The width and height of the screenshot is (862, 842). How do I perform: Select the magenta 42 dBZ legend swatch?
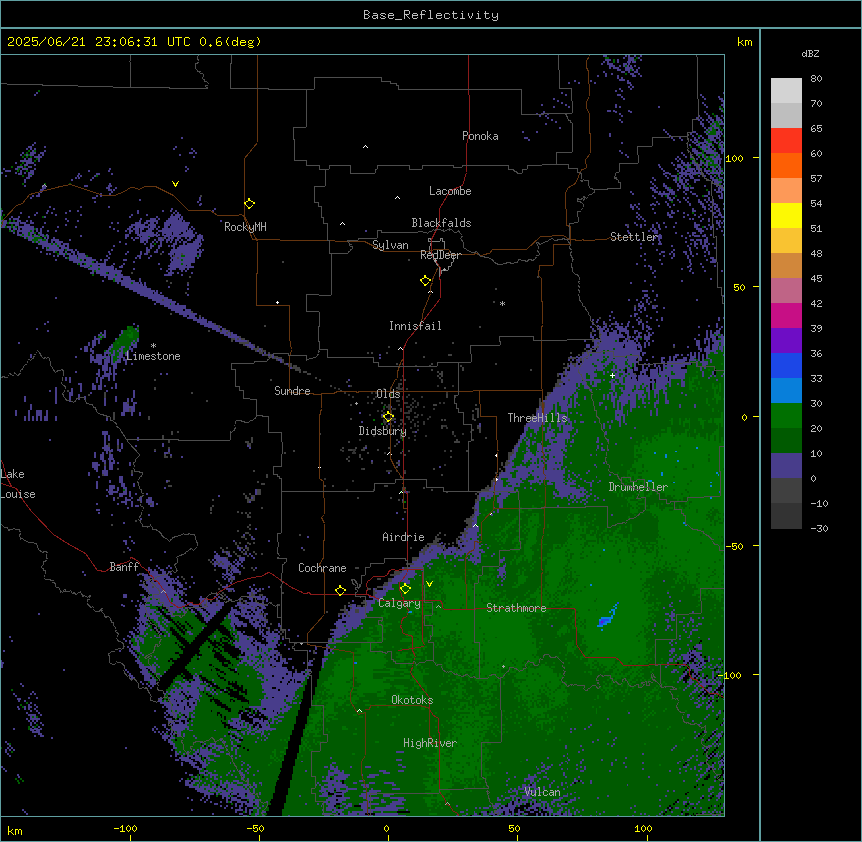tap(786, 315)
